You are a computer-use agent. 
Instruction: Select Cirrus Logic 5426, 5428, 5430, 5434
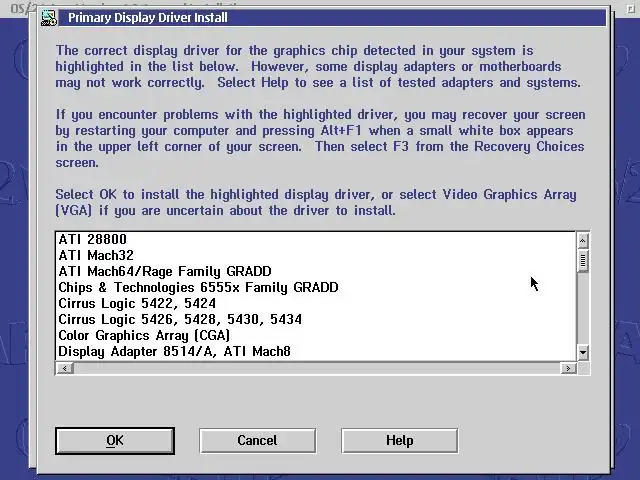tap(315, 319)
